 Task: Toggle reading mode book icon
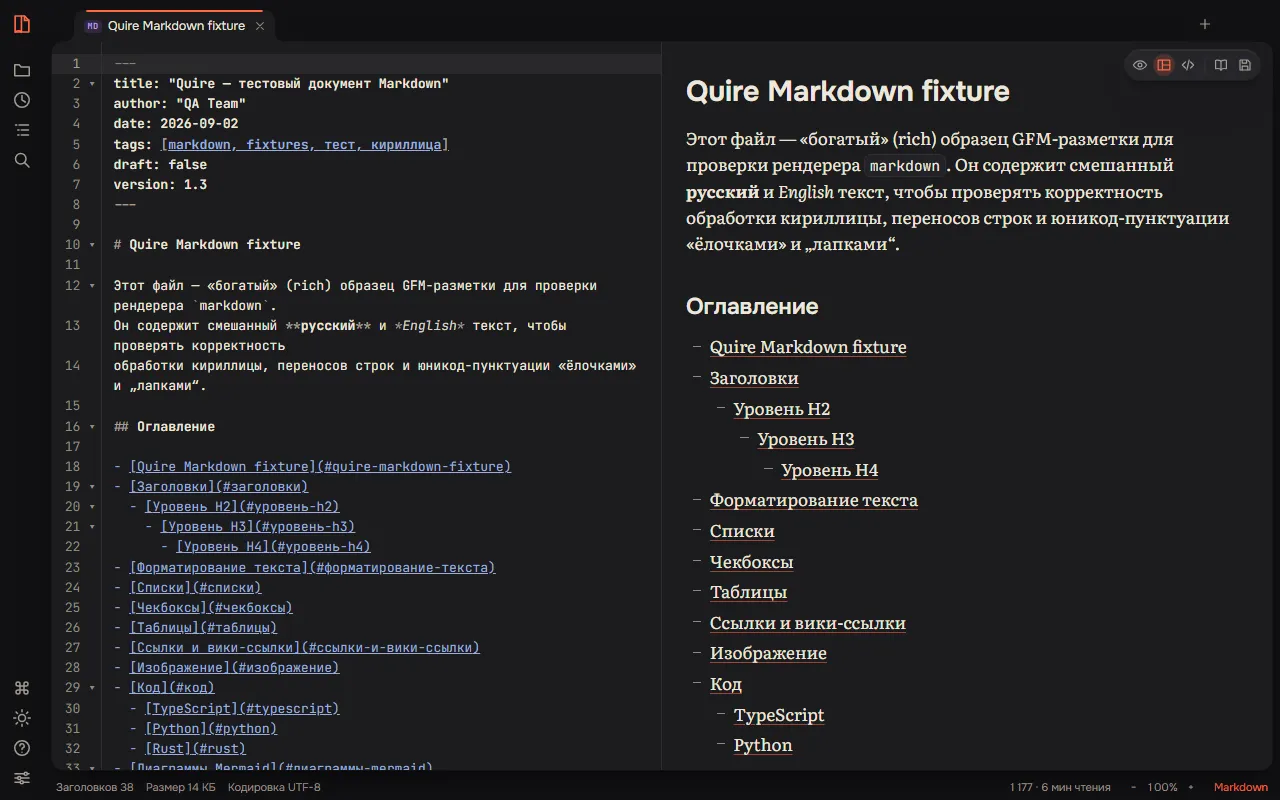coord(1221,65)
